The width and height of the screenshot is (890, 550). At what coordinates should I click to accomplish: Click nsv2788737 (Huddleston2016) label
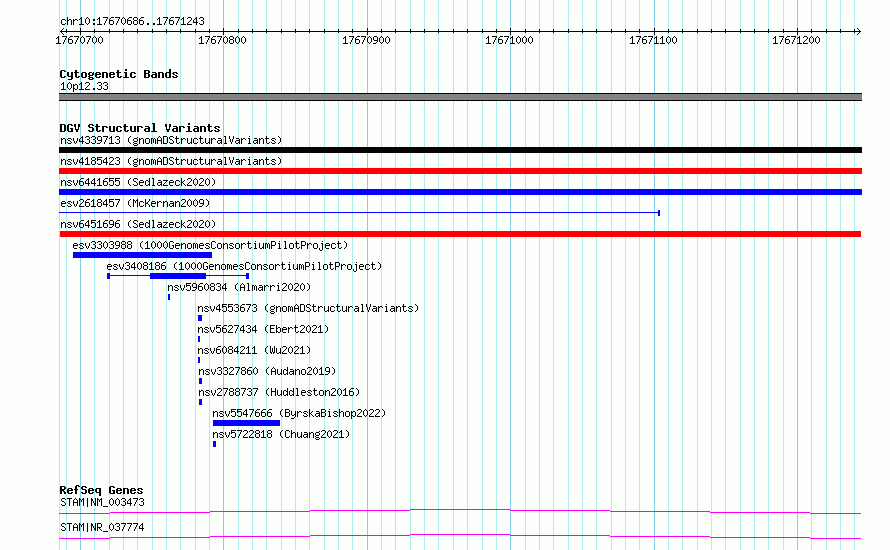click(x=279, y=392)
